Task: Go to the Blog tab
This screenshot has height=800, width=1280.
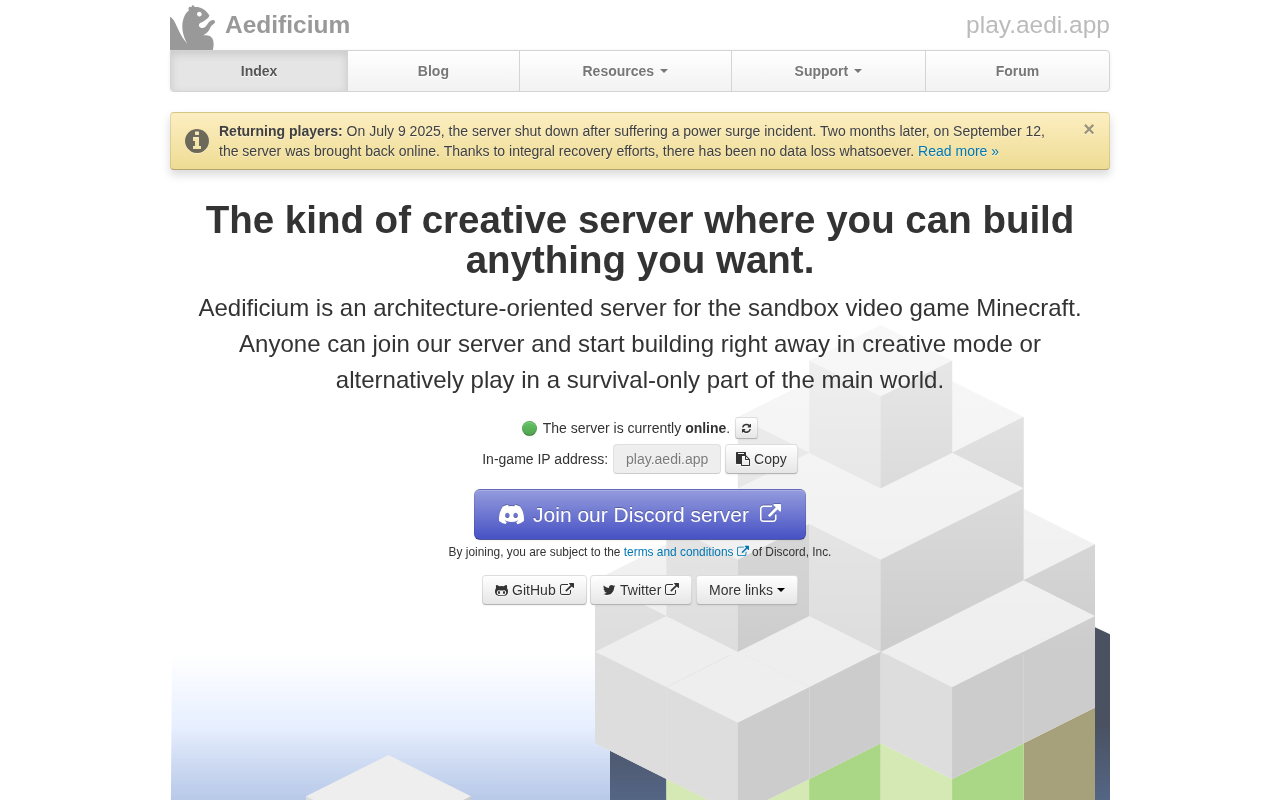Action: tap(433, 71)
